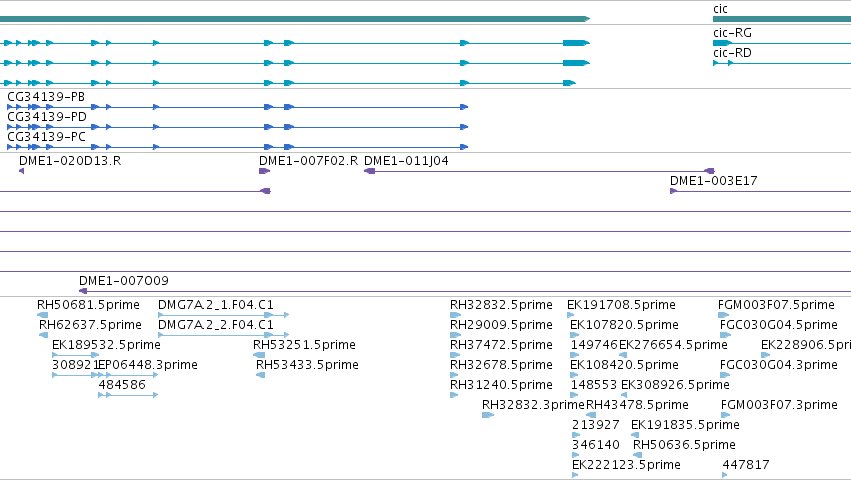Click the DME1-007O09 purple arrowhead glyph
The width and height of the screenshot is (851, 480).
pos(83,291)
